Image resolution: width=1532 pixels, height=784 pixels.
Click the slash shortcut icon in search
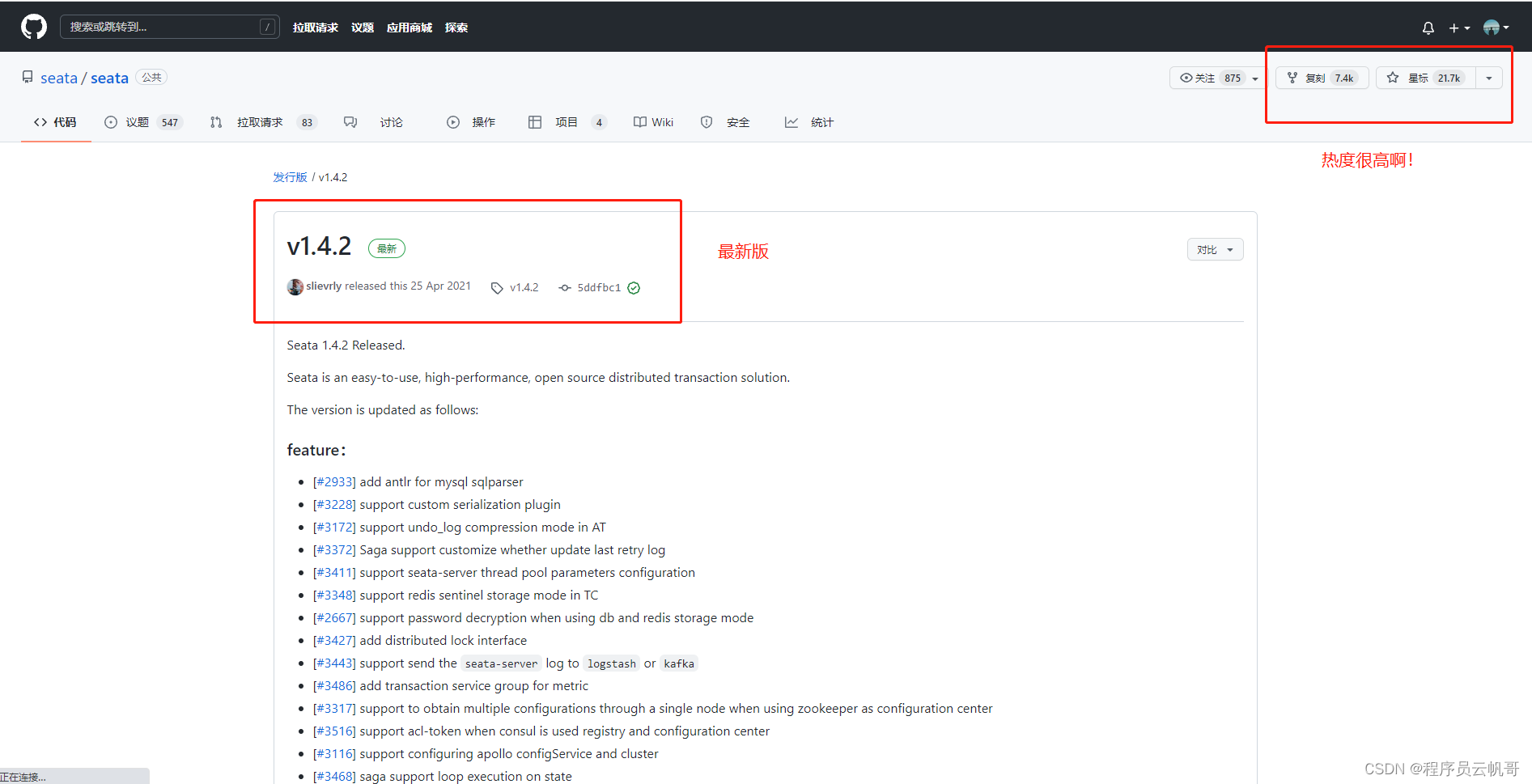point(267,27)
